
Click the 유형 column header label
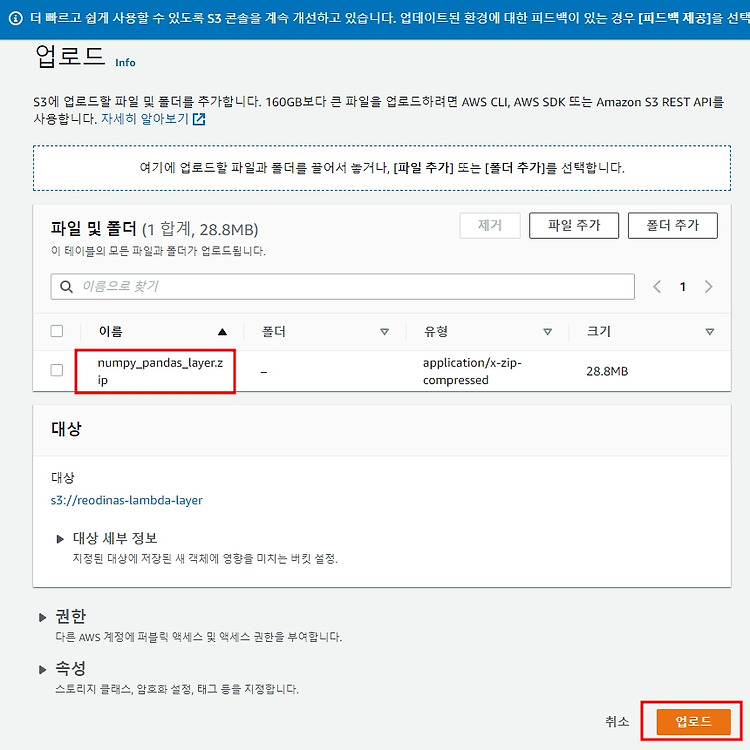coord(436,331)
